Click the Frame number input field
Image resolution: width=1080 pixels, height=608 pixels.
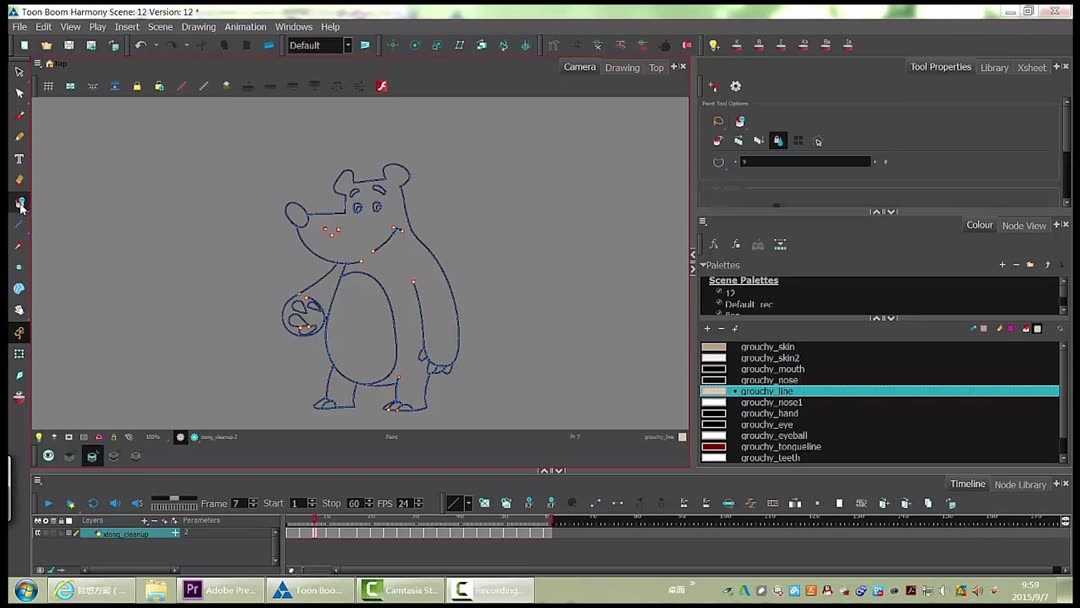tap(239, 503)
